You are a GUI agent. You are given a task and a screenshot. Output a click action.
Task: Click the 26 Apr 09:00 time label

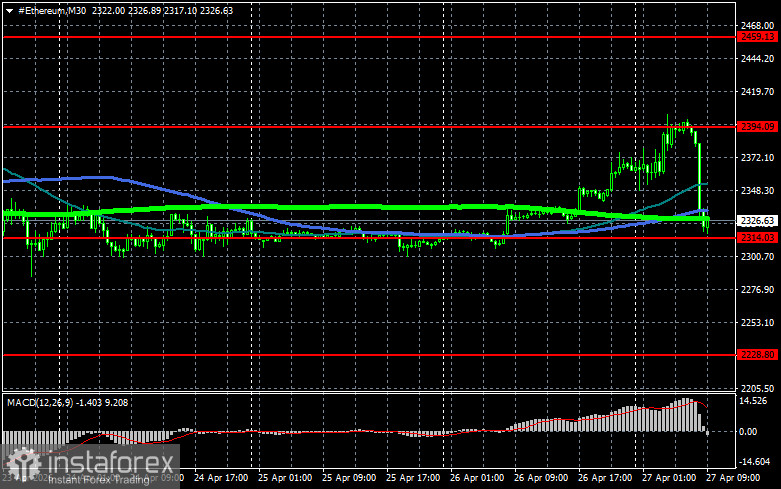click(x=541, y=478)
